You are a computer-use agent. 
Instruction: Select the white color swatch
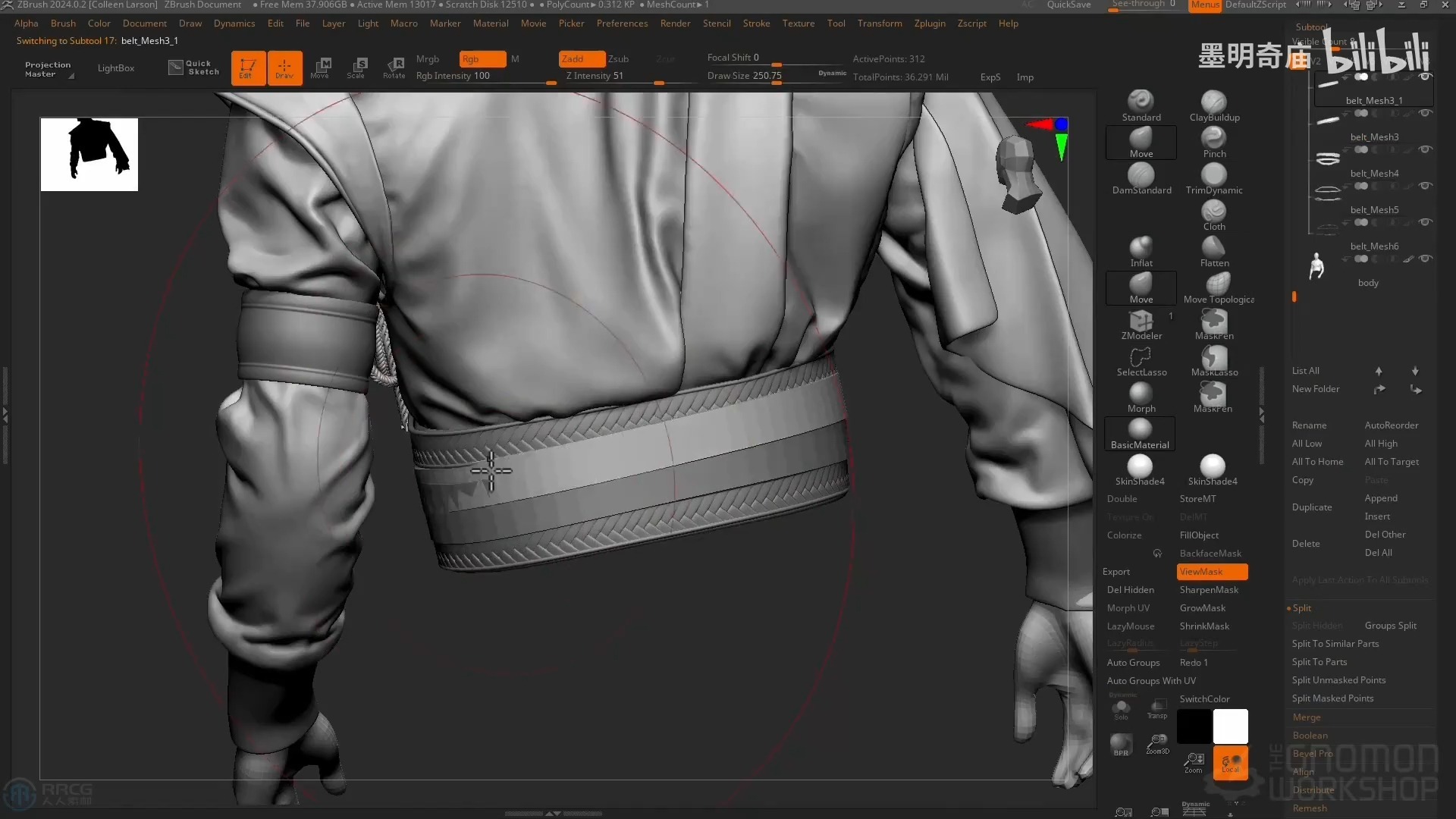[x=1230, y=726]
